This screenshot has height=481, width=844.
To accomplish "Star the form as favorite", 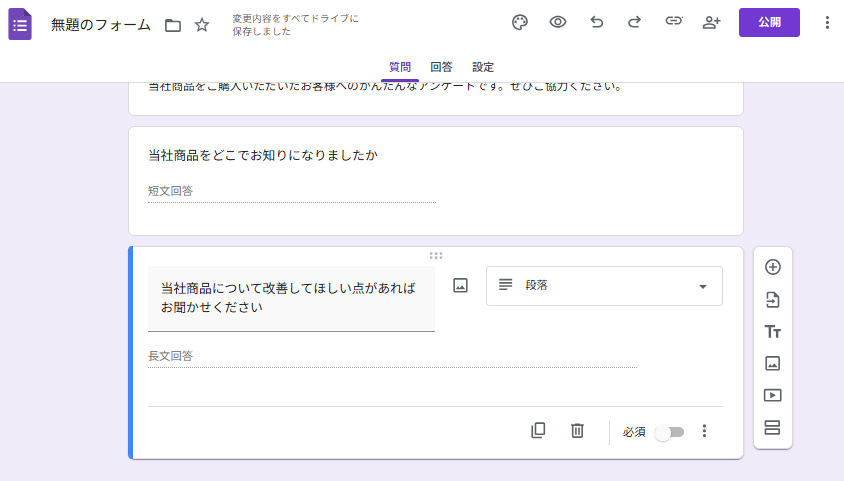I will tap(202, 25).
